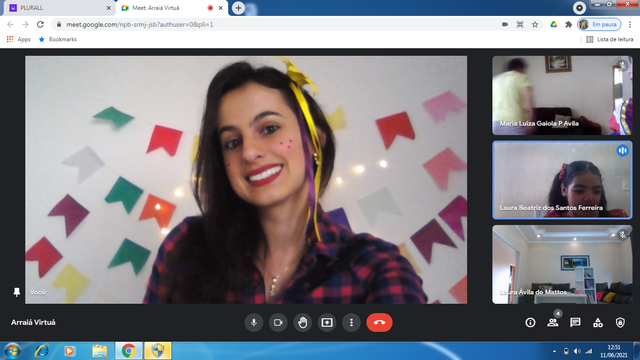Viewport: 640px width, 360px height.
Task: Show participants list icon
Action: click(553, 322)
